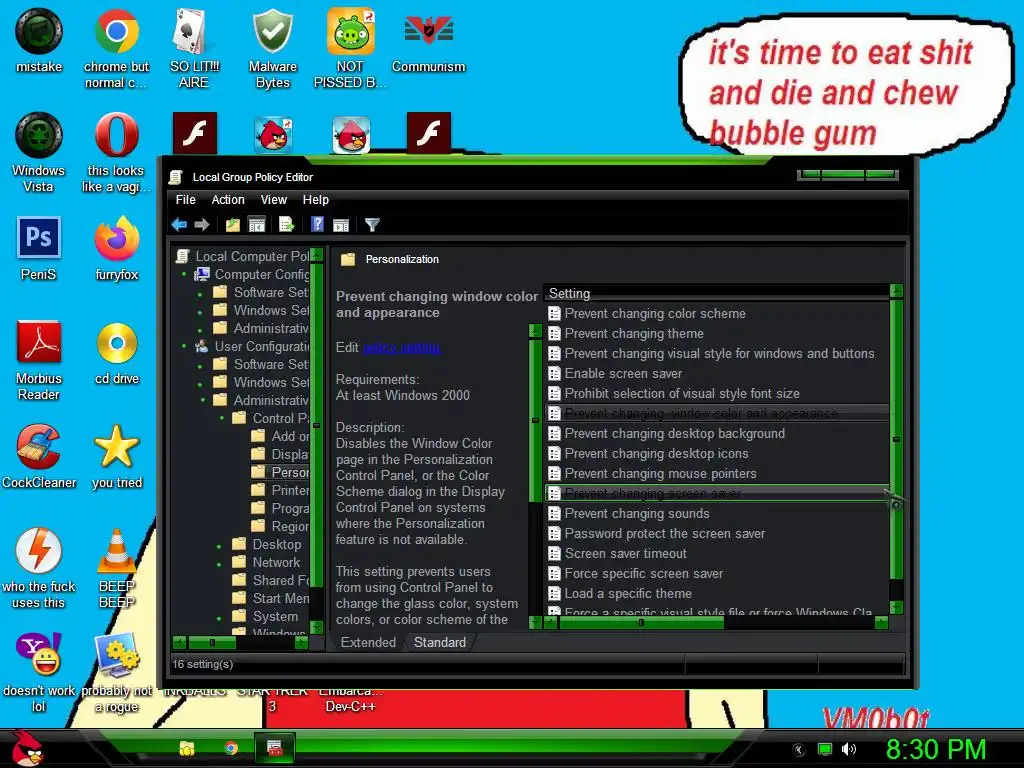Toggle Show/Hide Action Pane icon
This screenshot has height=768, width=1024.
(x=341, y=225)
